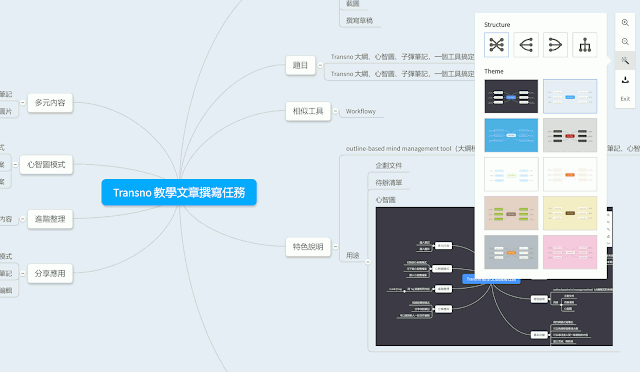640x372 pixels.
Task: Collapse the 多元內容 node toggle
Action: click(x=23, y=102)
